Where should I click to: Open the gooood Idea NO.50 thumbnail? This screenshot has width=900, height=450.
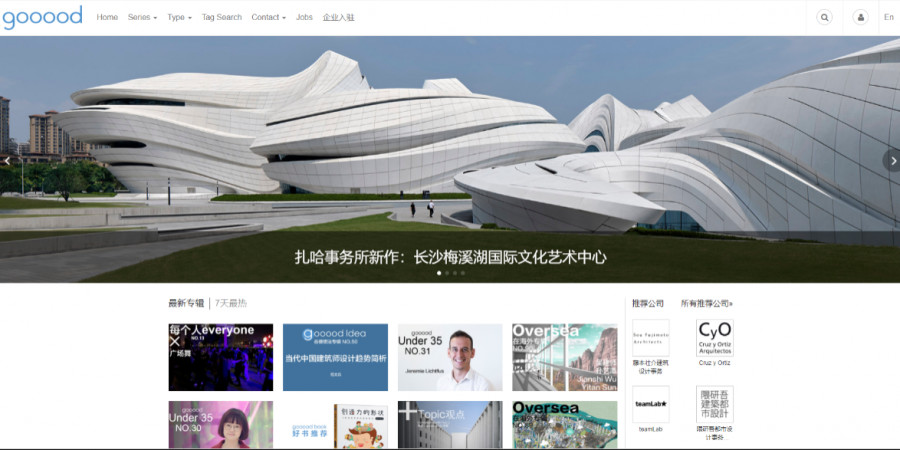click(x=335, y=357)
